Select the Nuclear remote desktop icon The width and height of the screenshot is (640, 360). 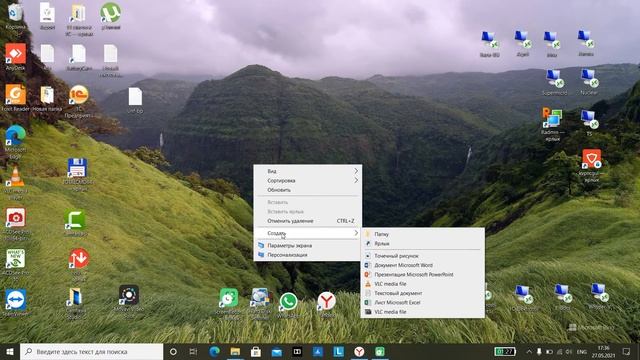click(x=589, y=78)
